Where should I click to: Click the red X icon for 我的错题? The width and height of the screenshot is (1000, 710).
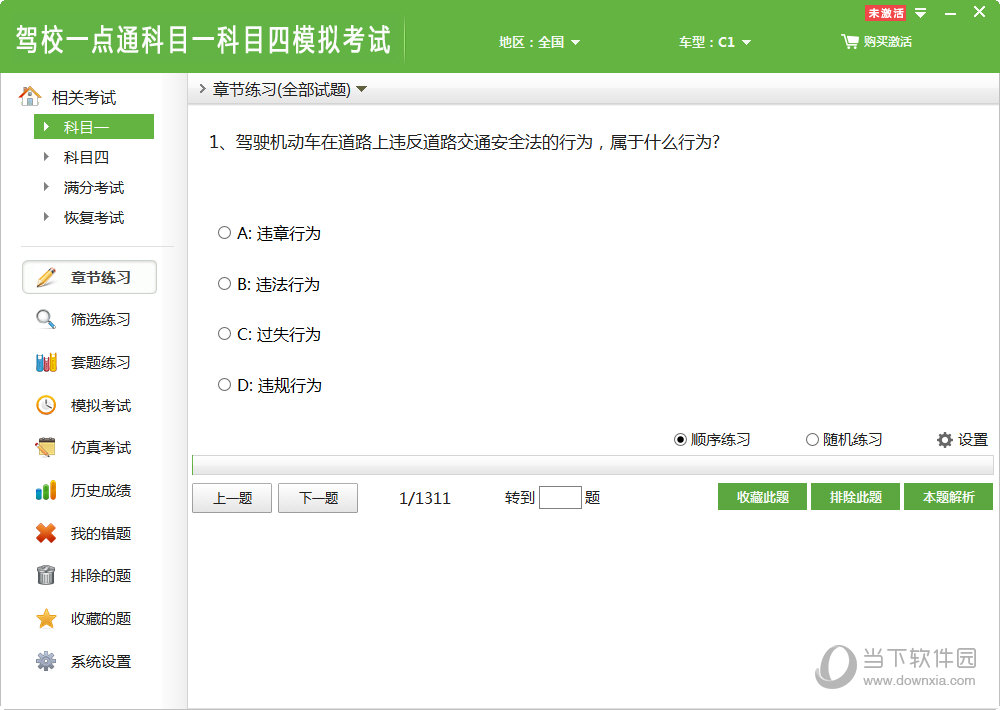pos(46,533)
